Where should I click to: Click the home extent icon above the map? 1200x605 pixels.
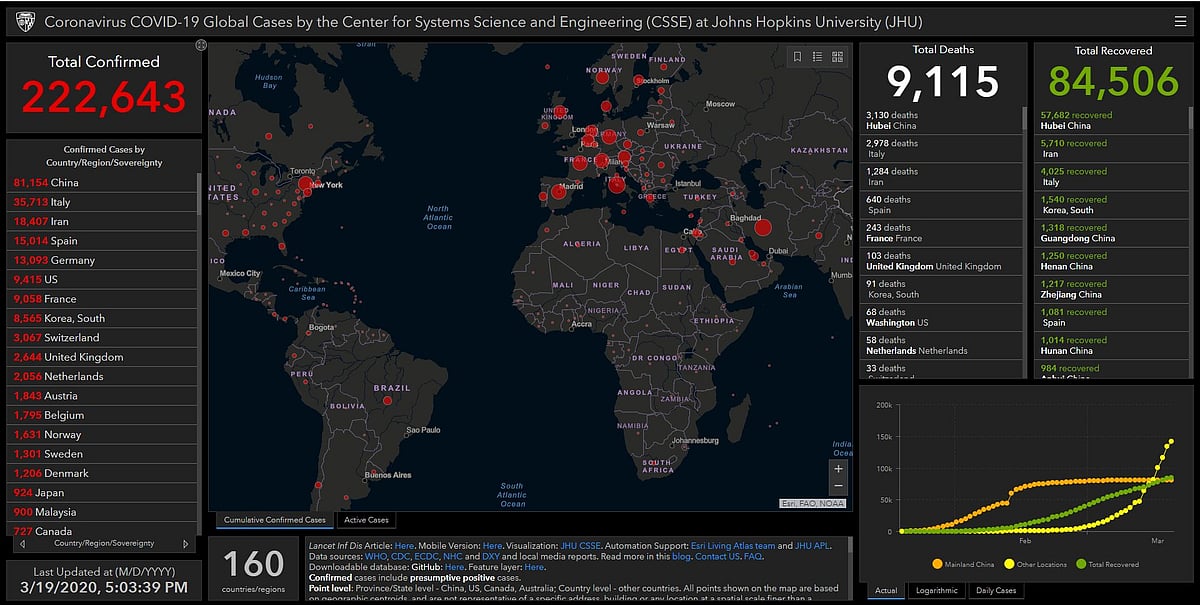[202, 44]
